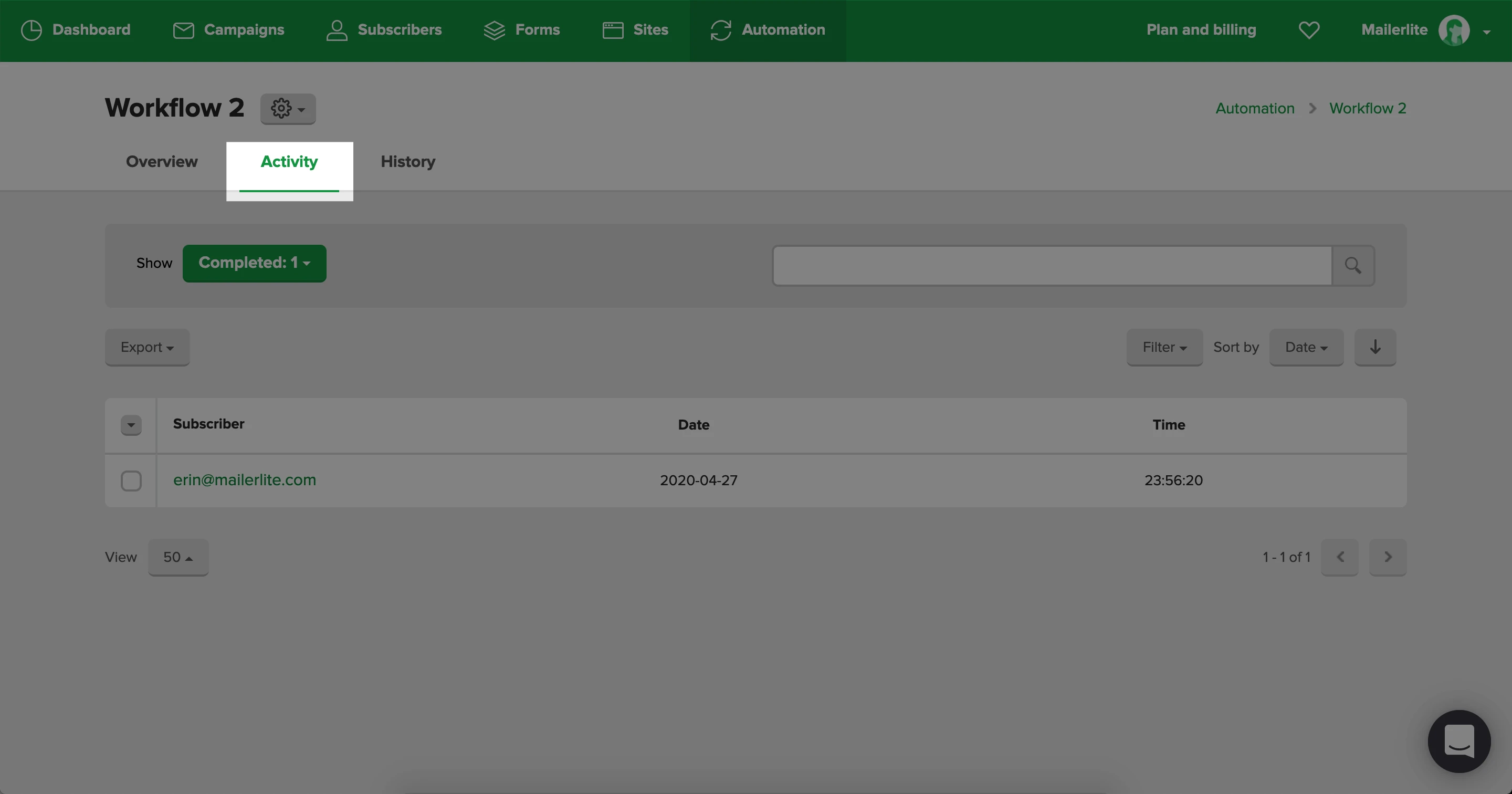
Task: Switch to the Overview tab
Action: (161, 162)
